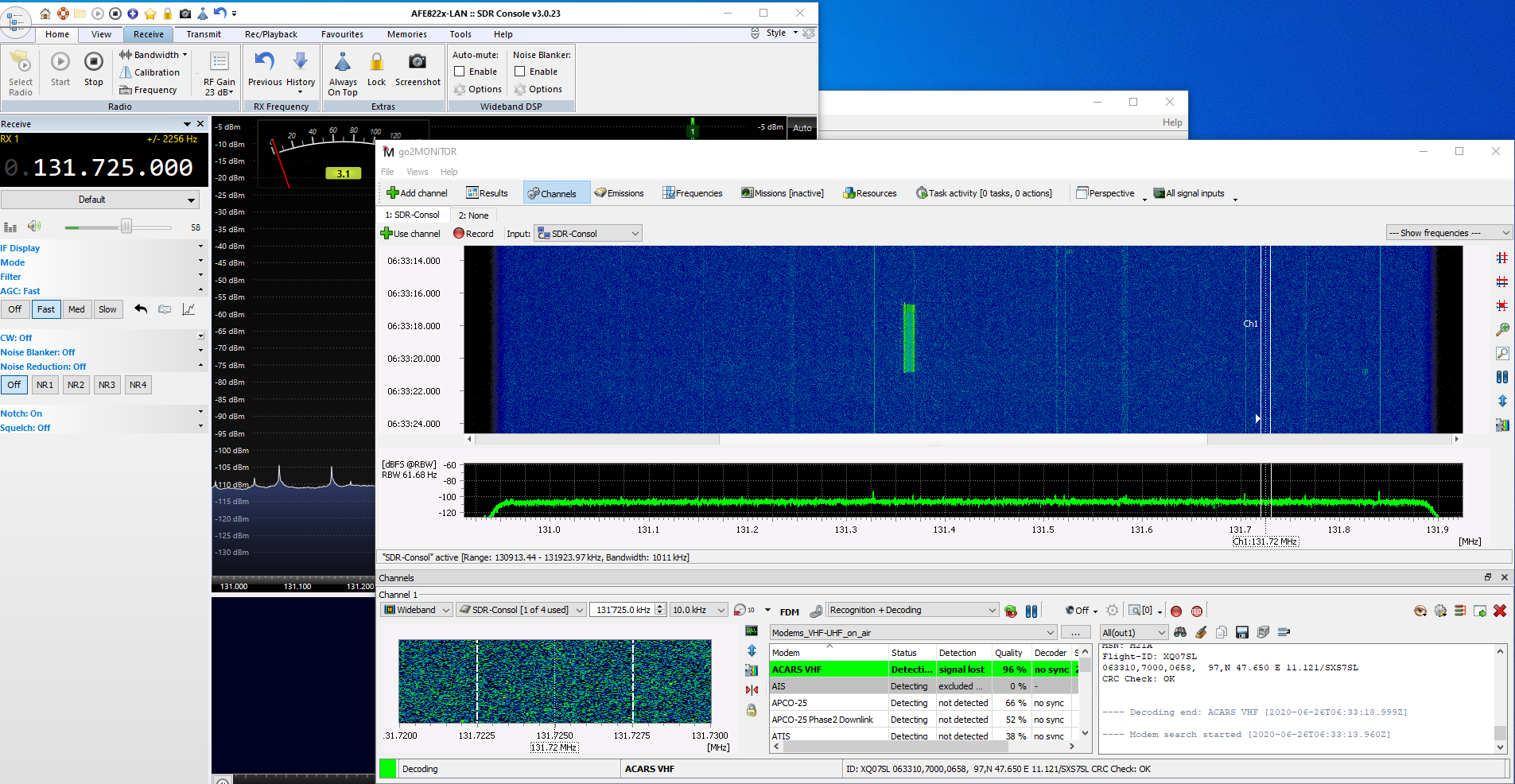Open the Transmit ribbon tab
Screen dimensions: 1515x784
click(204, 34)
